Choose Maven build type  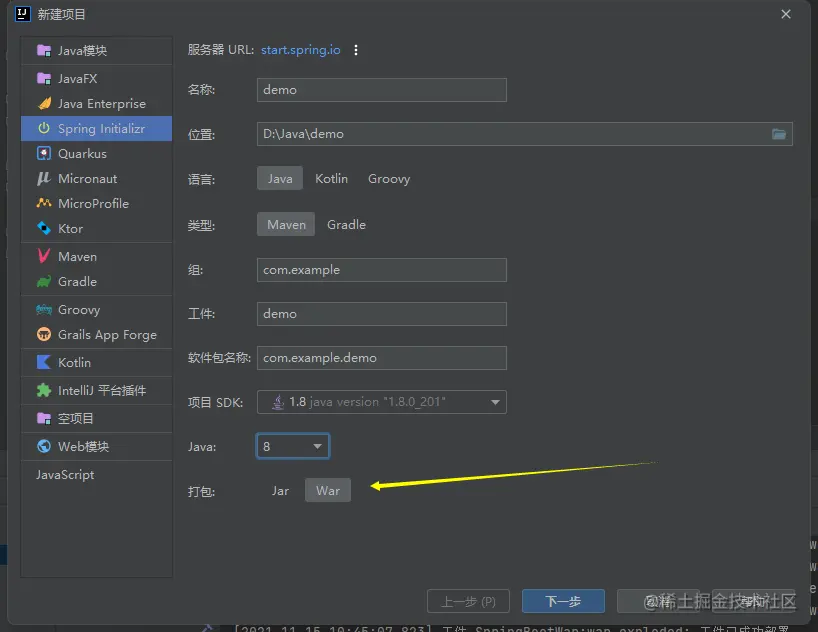286,224
